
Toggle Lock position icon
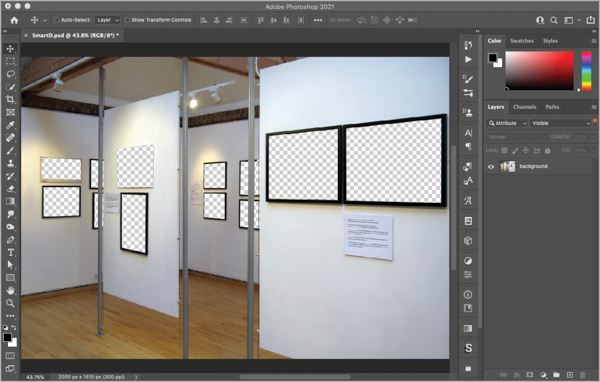pos(526,150)
